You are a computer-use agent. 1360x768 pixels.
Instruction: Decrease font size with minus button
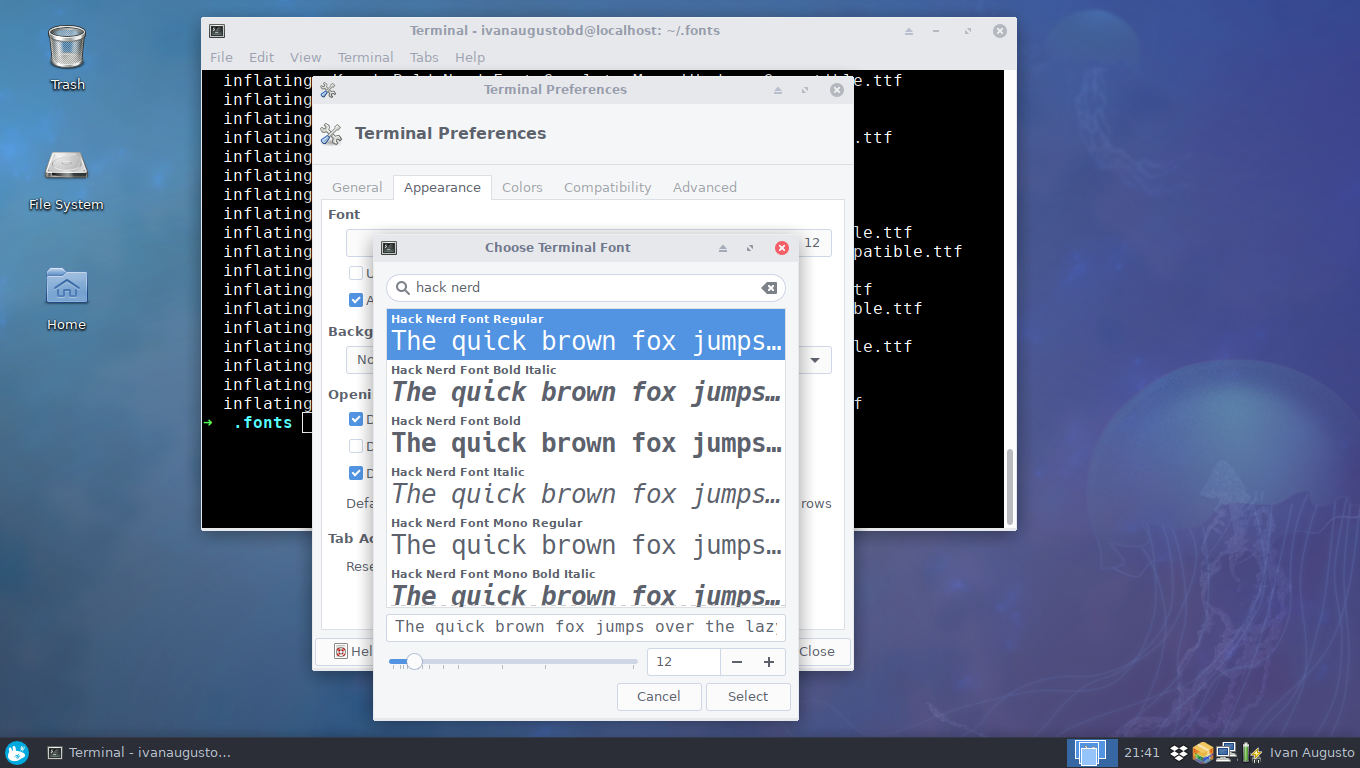point(737,662)
